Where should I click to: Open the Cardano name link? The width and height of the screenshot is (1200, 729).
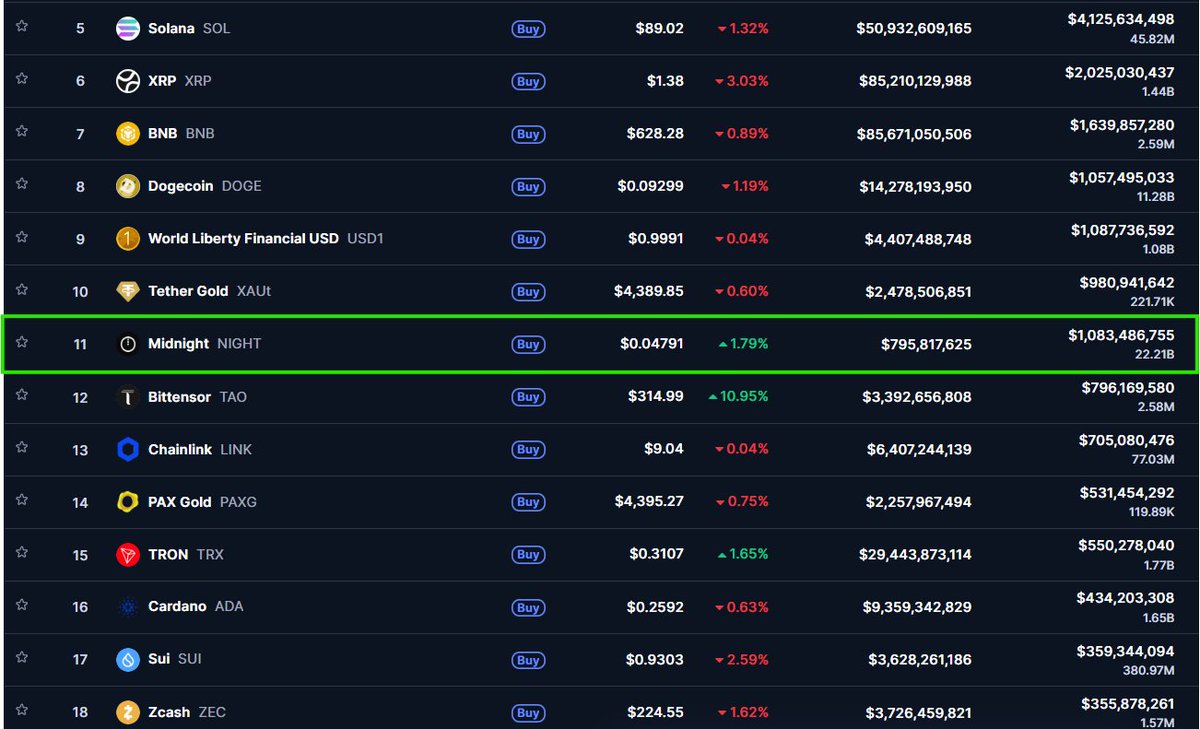(x=177, y=607)
